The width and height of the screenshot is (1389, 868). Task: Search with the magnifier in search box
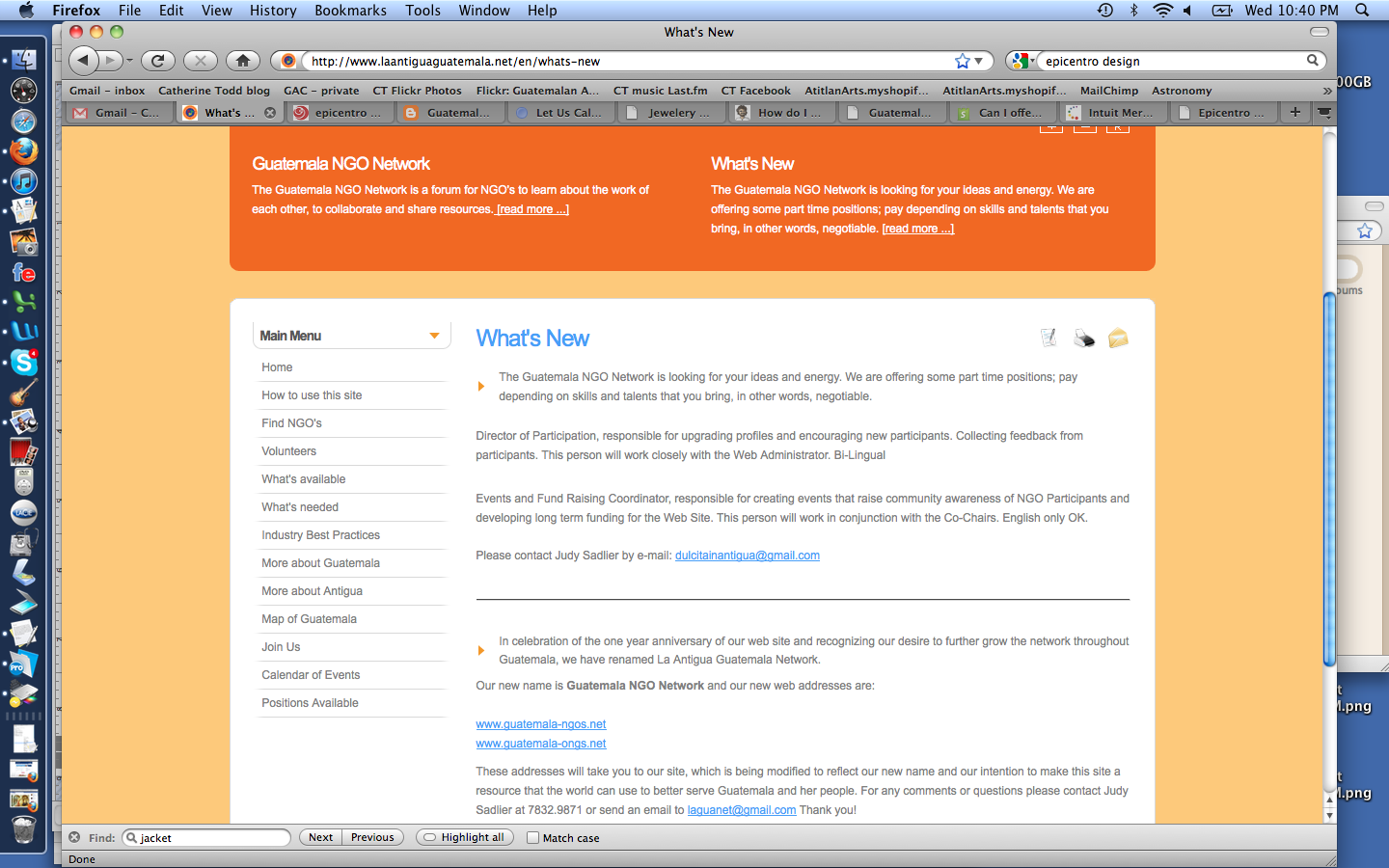pyautogui.click(x=1313, y=60)
